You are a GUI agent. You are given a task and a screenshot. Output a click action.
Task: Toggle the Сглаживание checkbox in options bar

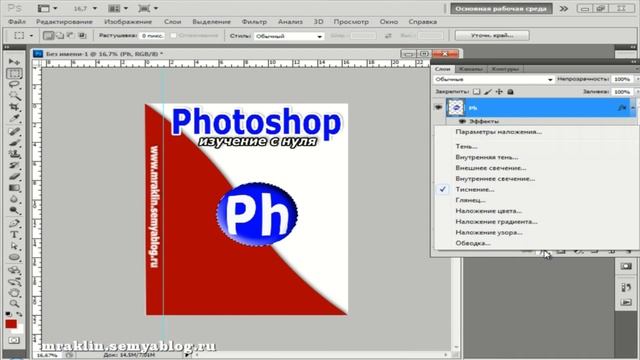(173, 36)
